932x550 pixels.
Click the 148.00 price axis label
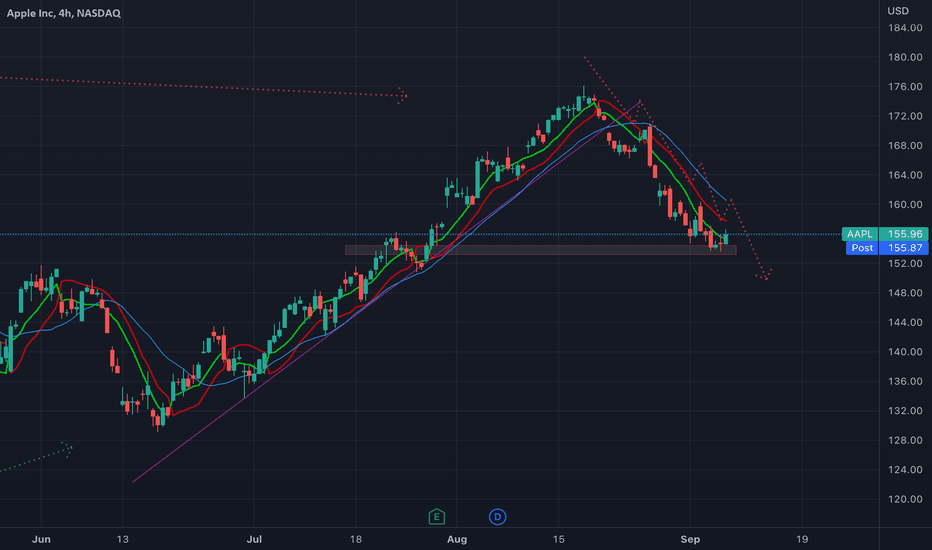(905, 293)
